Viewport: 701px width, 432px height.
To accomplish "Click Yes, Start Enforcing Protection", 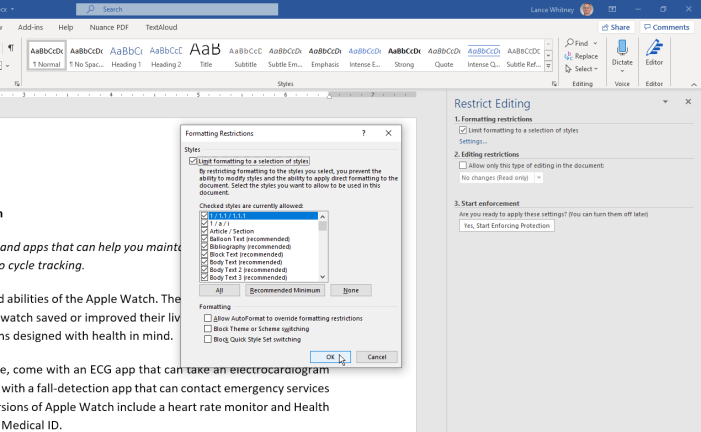I will [507, 225].
